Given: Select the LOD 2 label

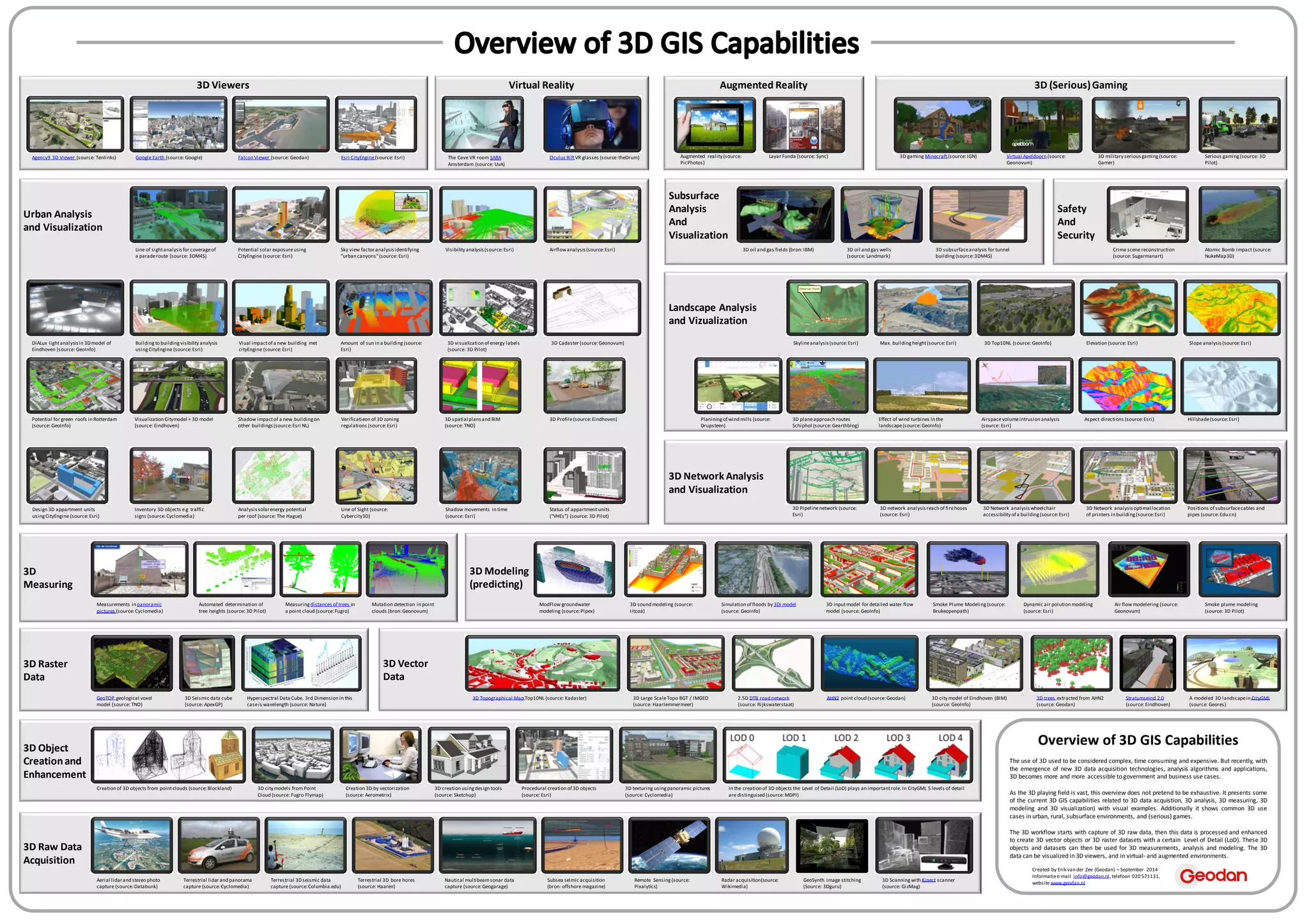Looking at the screenshot, I should [x=846, y=738].
